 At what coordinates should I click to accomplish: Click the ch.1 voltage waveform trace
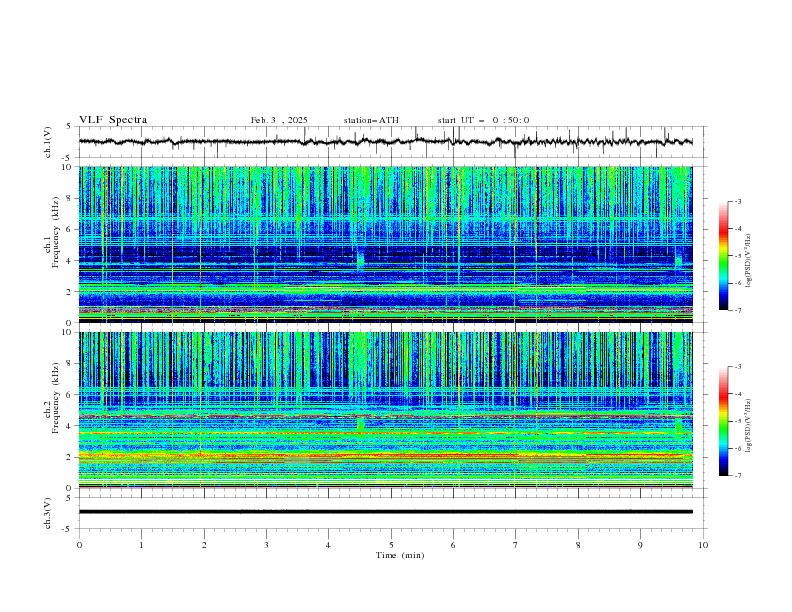386,142
